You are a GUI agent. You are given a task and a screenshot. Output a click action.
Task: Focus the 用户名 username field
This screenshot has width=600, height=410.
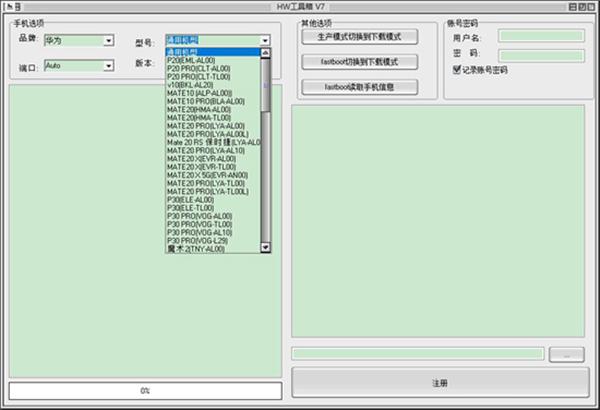point(541,36)
